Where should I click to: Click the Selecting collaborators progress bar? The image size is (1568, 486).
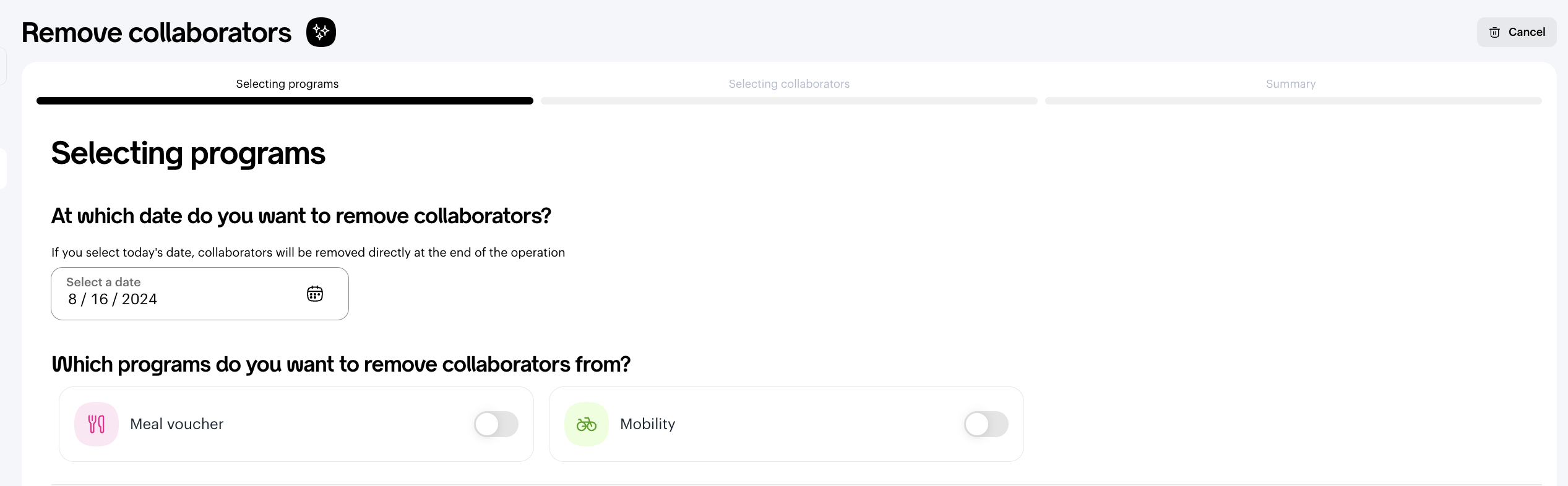click(789, 101)
